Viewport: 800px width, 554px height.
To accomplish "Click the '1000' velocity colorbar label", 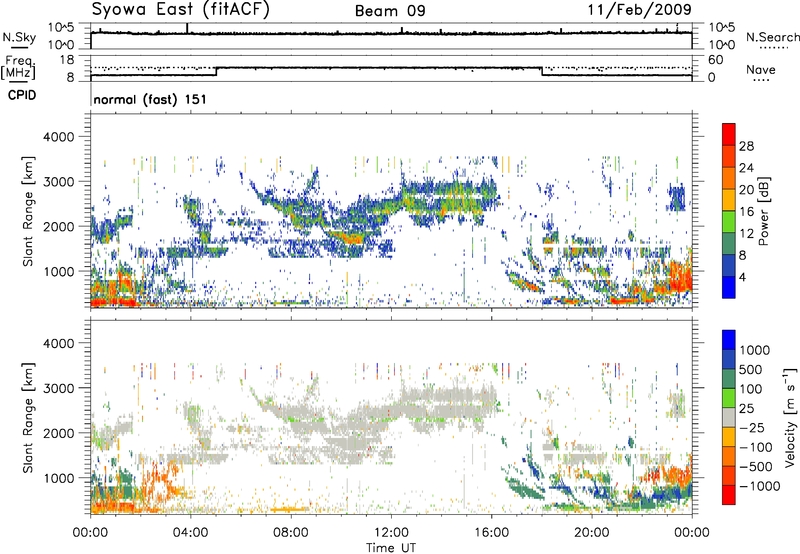I will [754, 350].
